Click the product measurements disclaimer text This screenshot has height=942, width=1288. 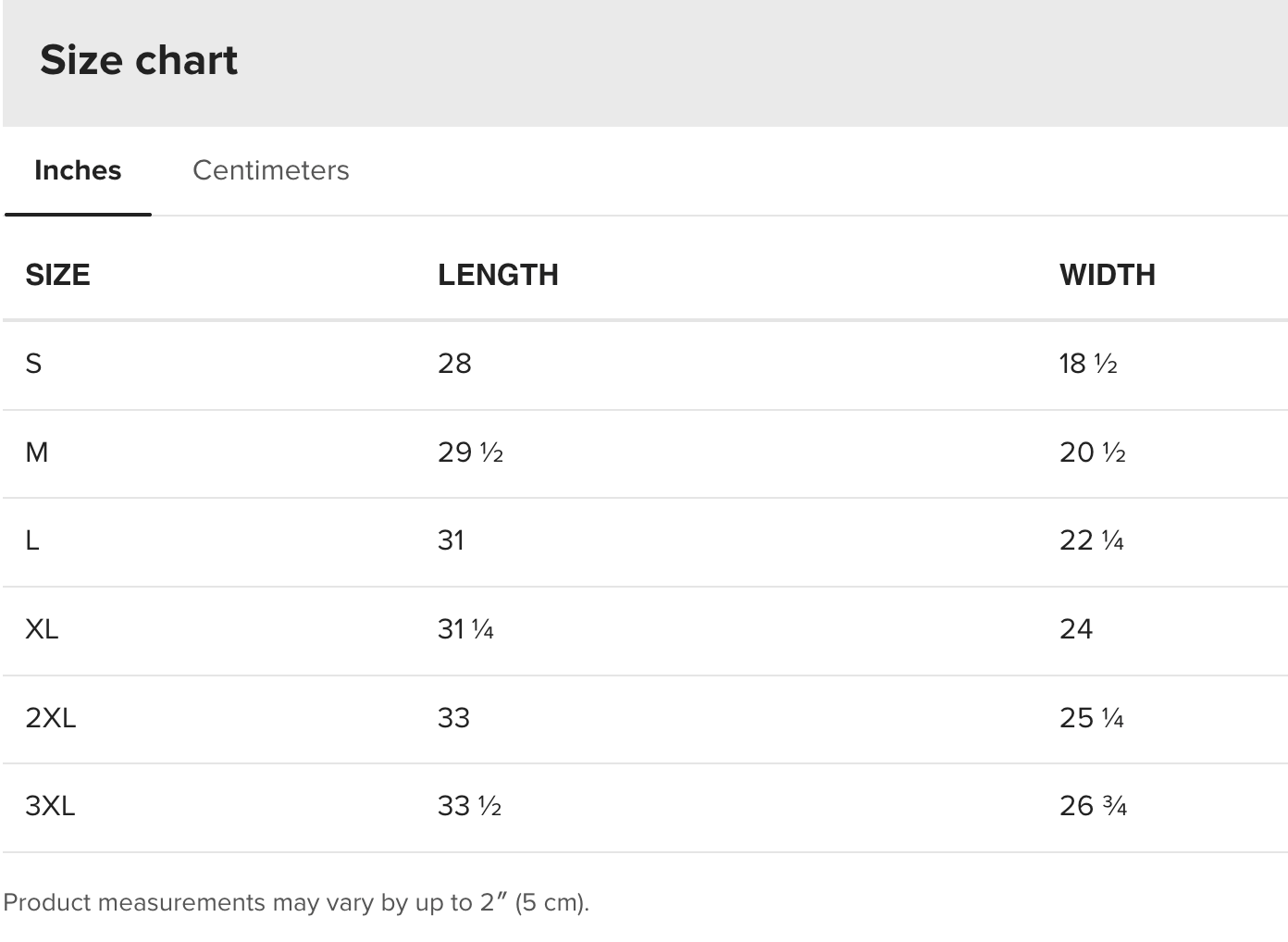[296, 902]
